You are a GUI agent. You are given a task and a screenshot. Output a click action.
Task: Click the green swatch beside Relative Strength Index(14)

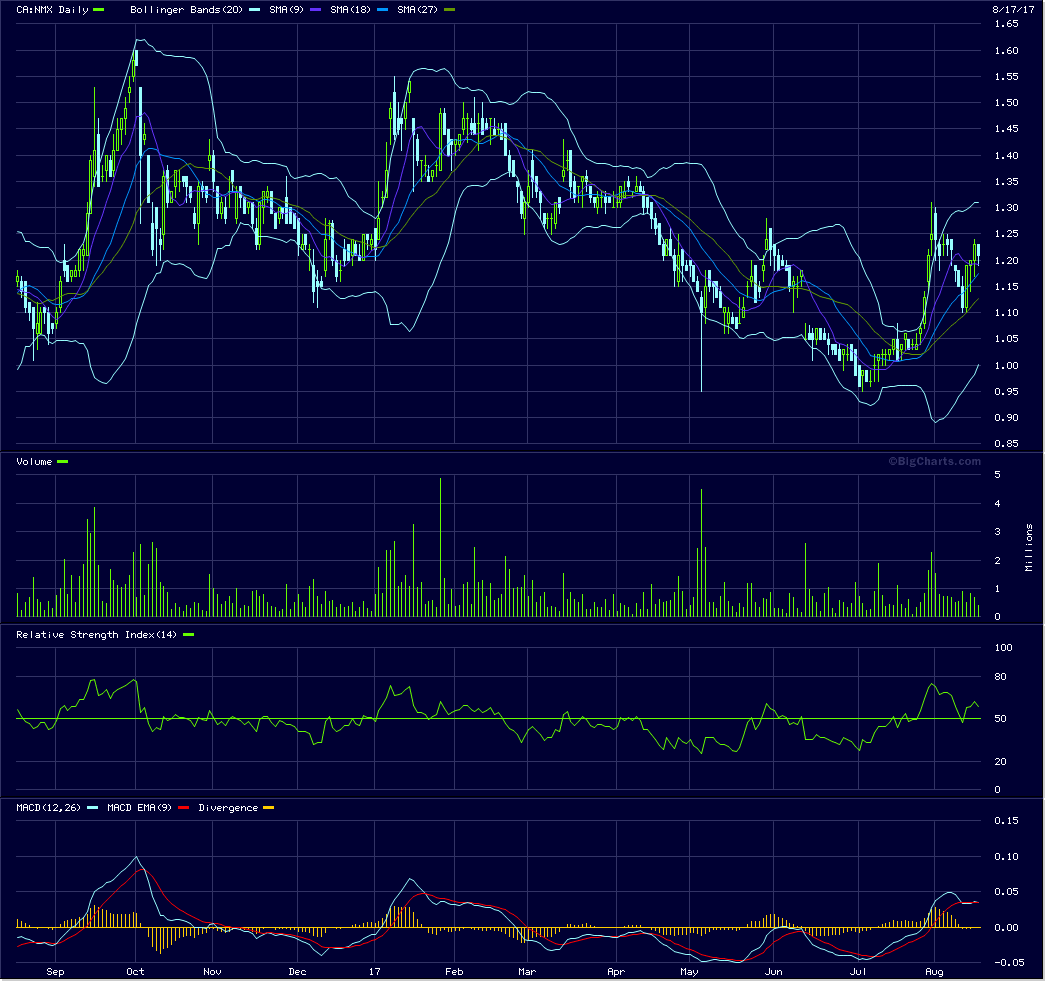(189, 635)
